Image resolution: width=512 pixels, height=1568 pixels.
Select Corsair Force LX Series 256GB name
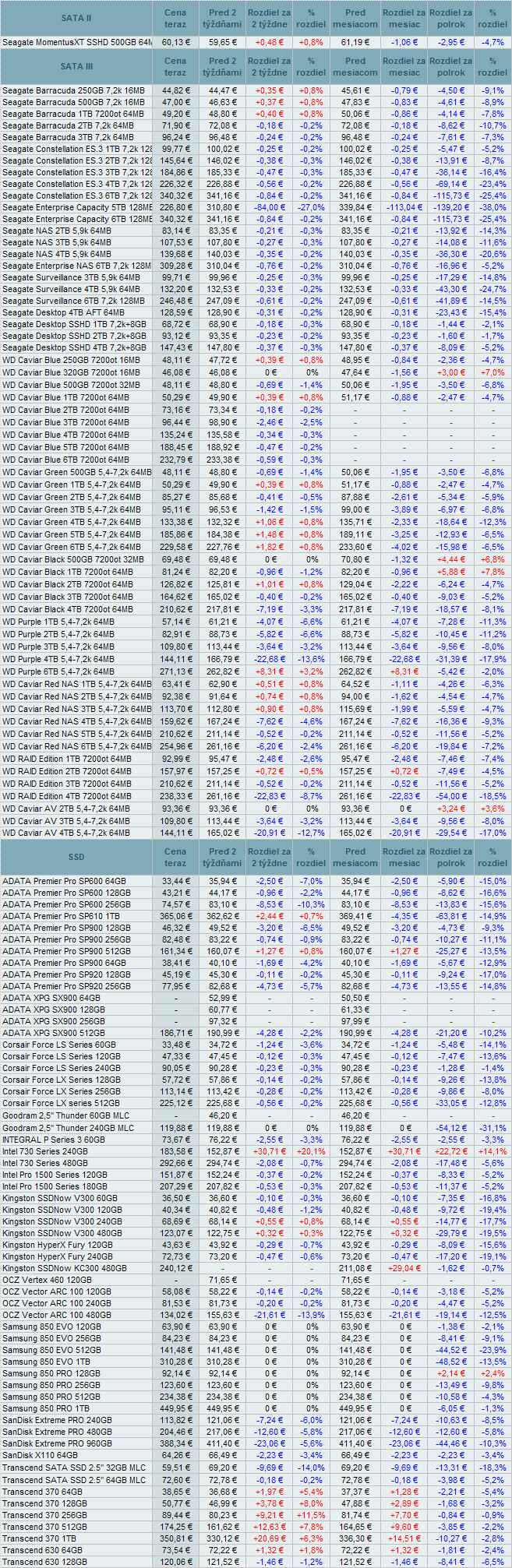61,1091
